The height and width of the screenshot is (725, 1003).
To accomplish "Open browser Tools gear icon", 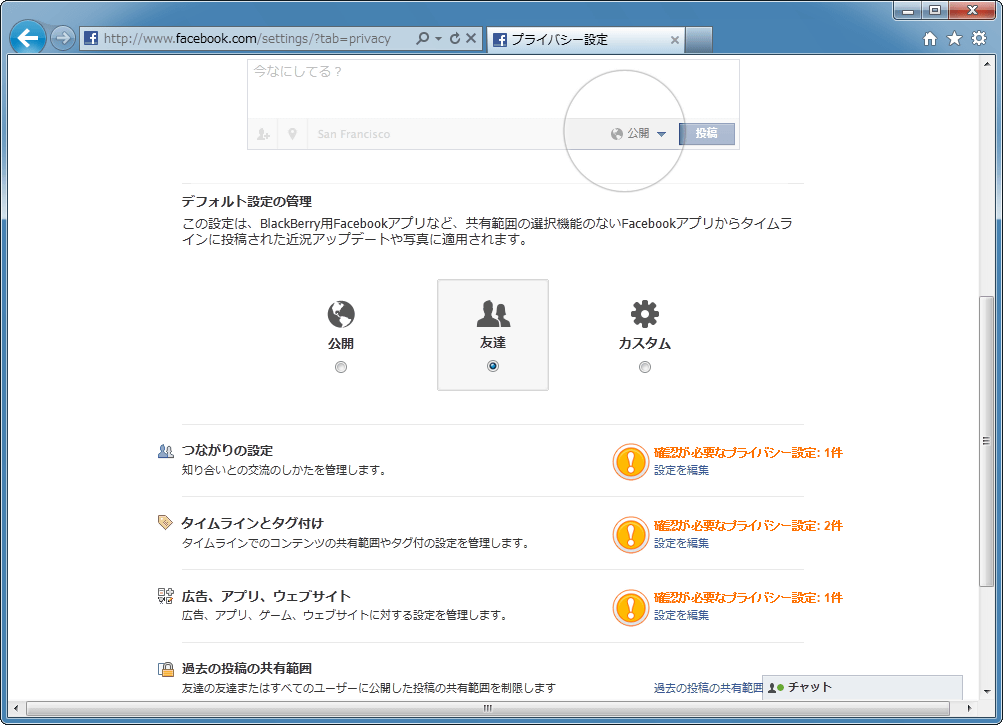I will tap(979, 39).
